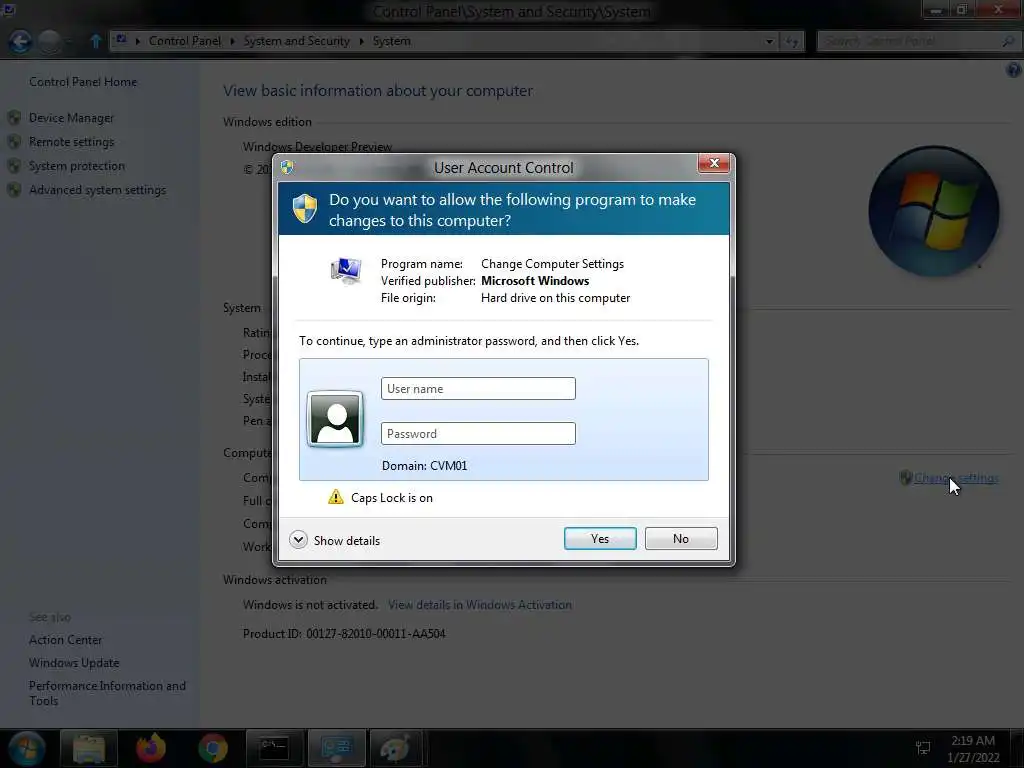Open View details in Windows Activation link
The image size is (1024, 768).
[x=480, y=605]
